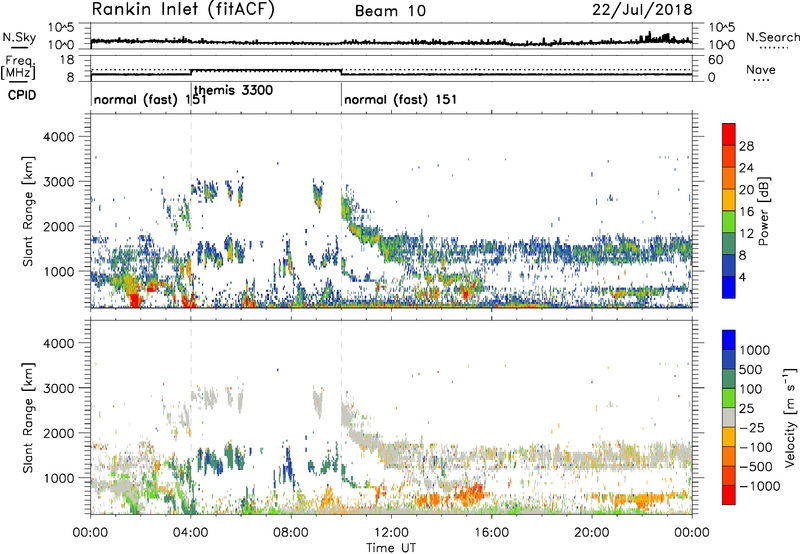Click the '1000' velocity colorbar tick value
This screenshot has height=554, width=800.
[x=755, y=350]
